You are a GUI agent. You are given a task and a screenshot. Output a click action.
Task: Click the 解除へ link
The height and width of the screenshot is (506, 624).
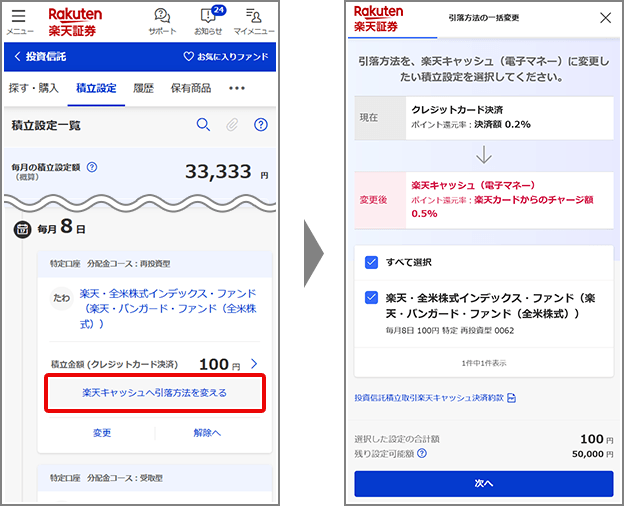[207, 433]
